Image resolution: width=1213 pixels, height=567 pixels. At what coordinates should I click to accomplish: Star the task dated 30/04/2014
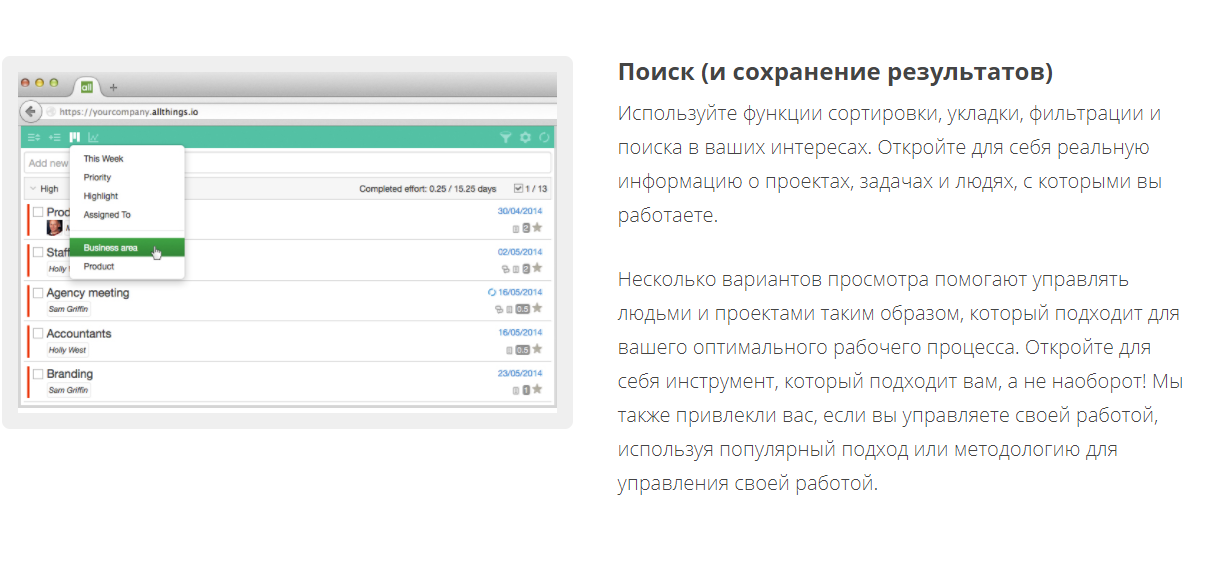[538, 228]
